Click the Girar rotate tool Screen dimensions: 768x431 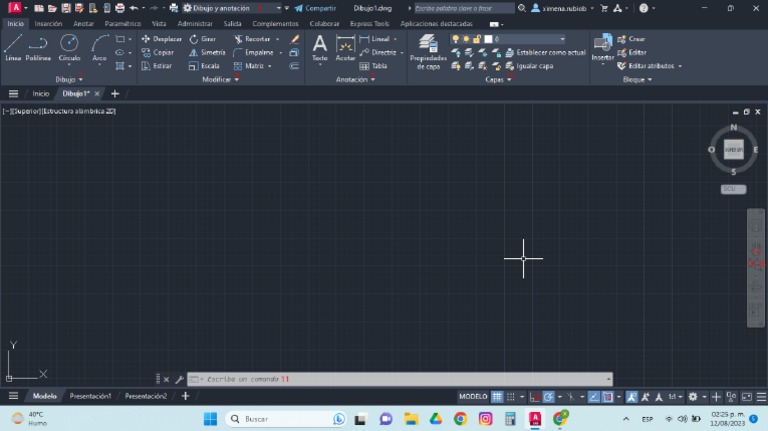click(x=203, y=39)
